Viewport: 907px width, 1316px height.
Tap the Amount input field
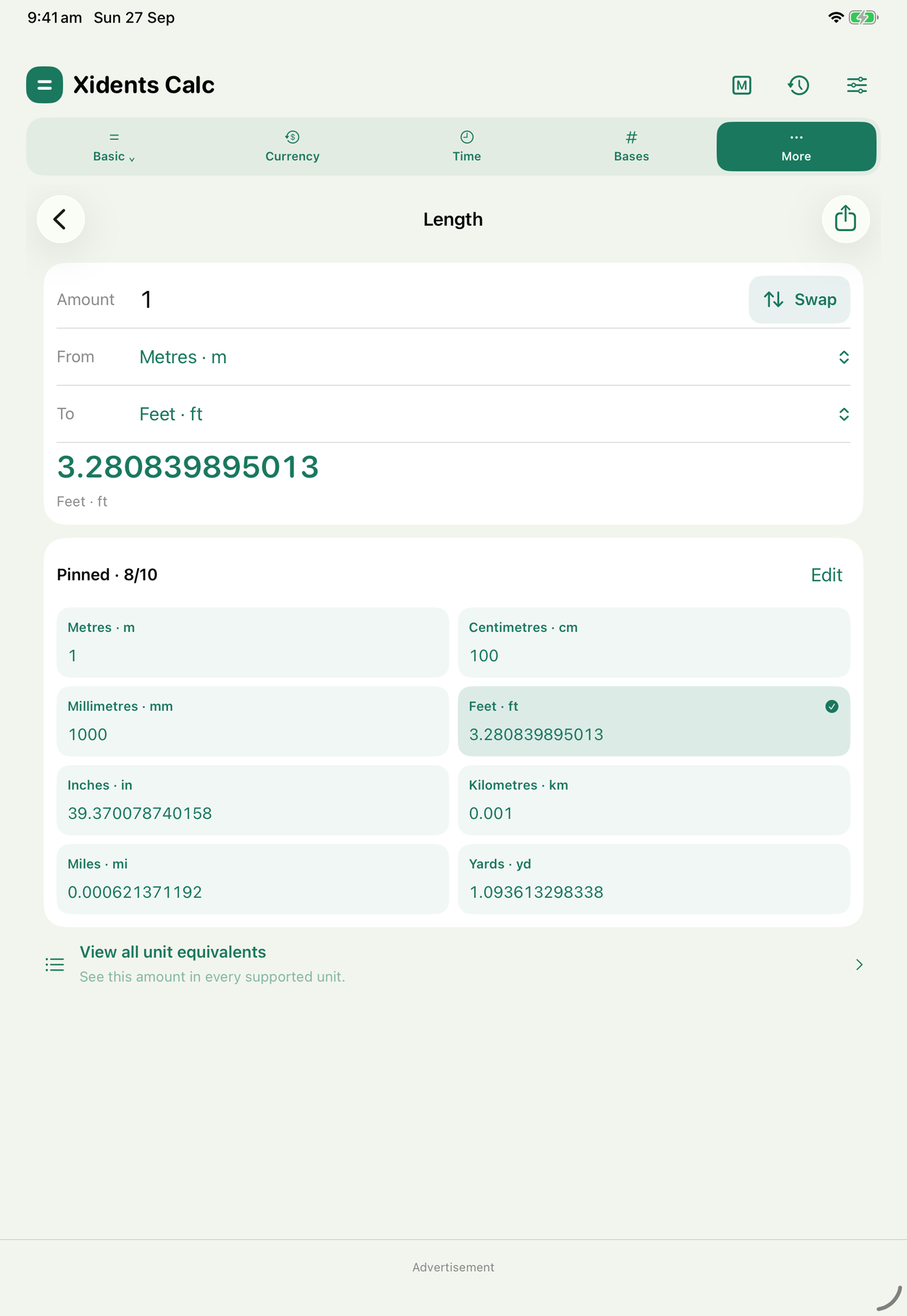(439, 300)
